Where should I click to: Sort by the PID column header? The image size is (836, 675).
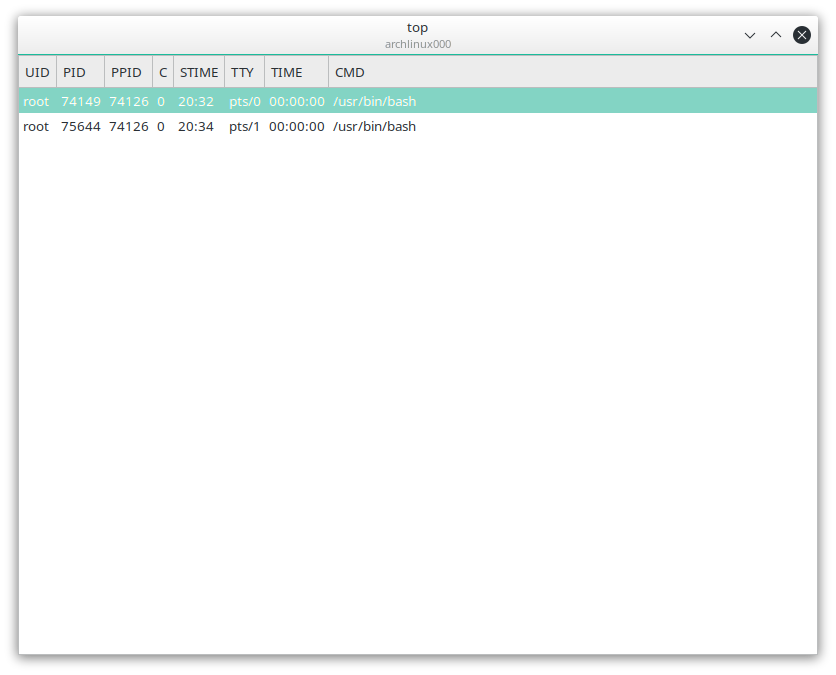[x=81, y=72]
